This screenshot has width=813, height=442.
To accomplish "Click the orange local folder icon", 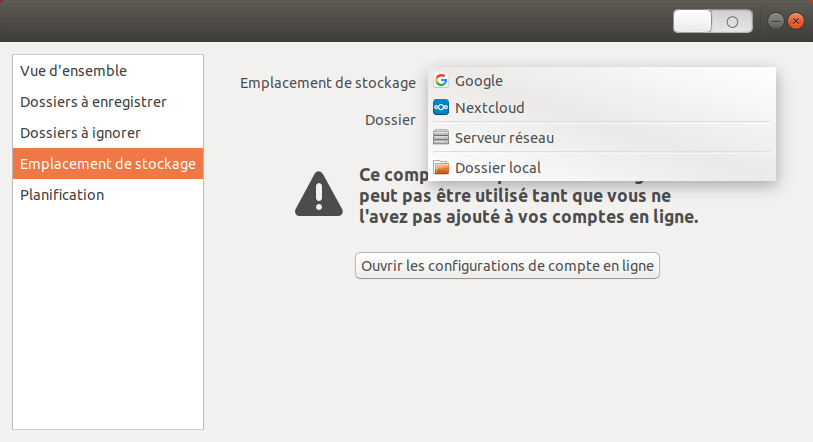I will point(441,168).
